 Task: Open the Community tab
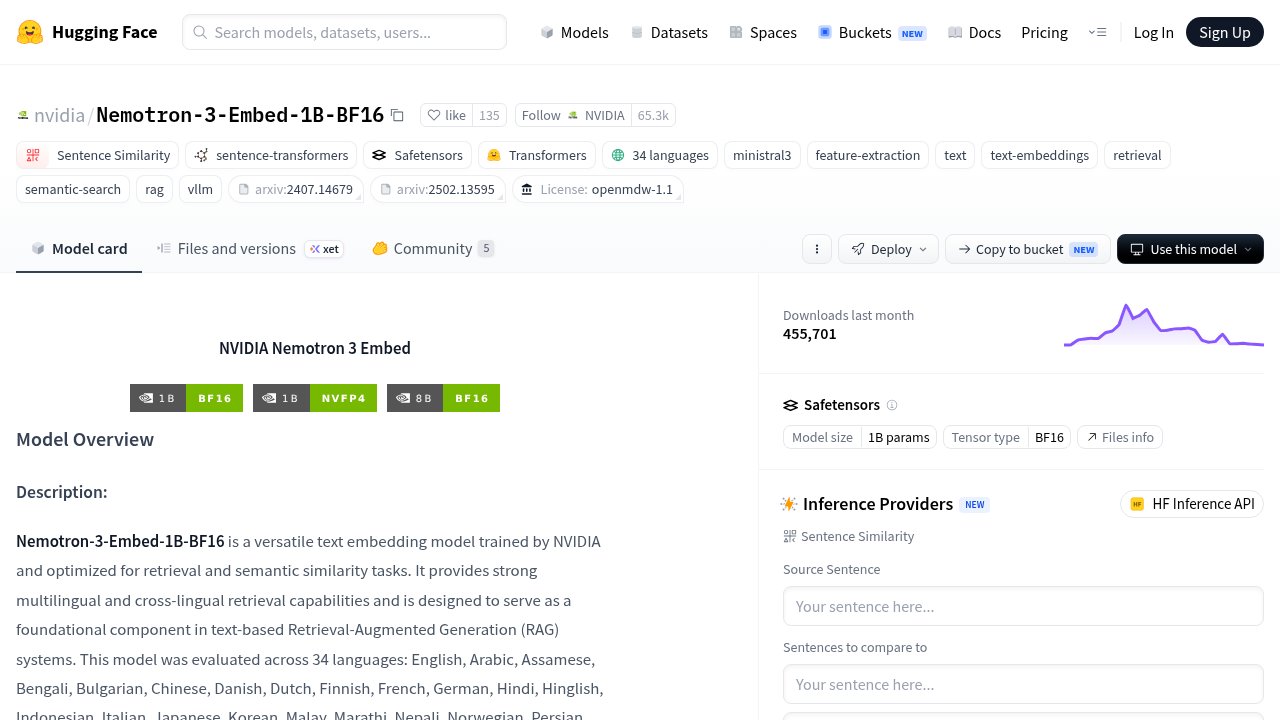coord(433,249)
